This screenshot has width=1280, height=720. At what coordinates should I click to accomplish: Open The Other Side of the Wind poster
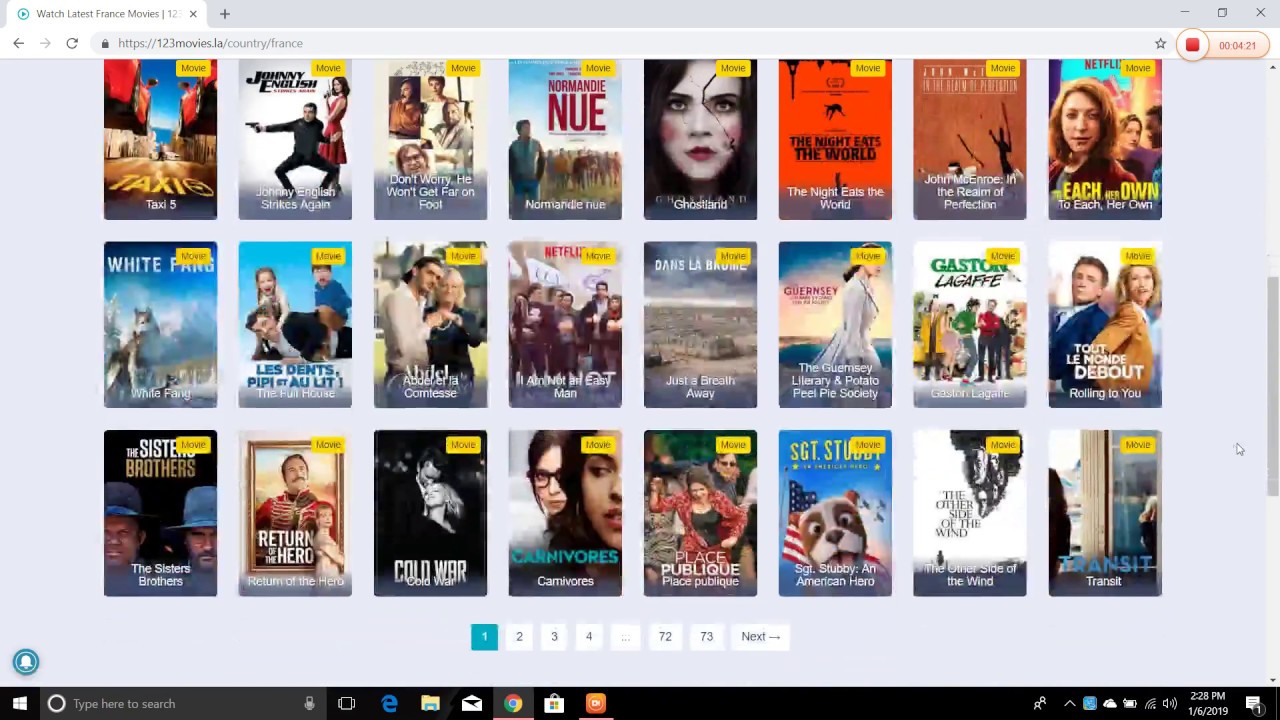(x=970, y=513)
